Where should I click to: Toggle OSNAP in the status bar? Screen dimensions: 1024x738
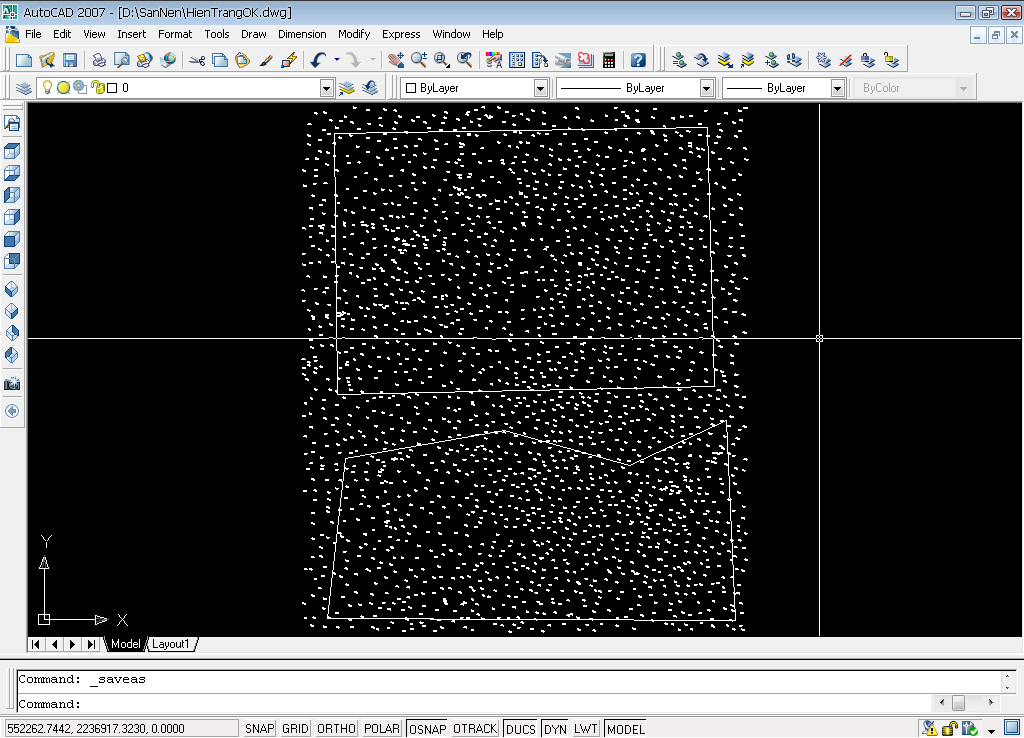(x=427, y=729)
